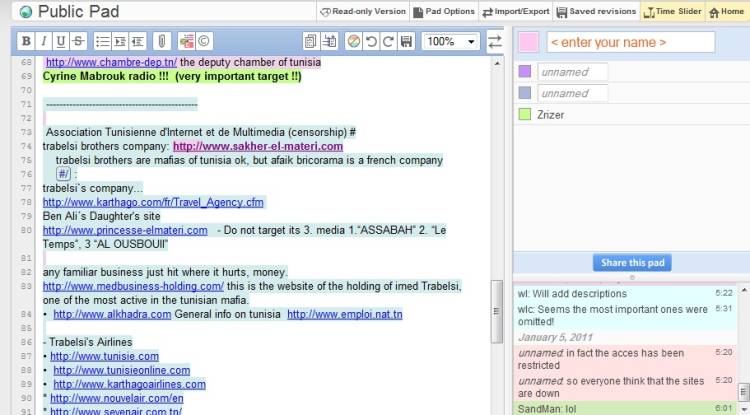Open the emploi.nat.tn link
This screenshot has width=750, height=415.
(345, 314)
